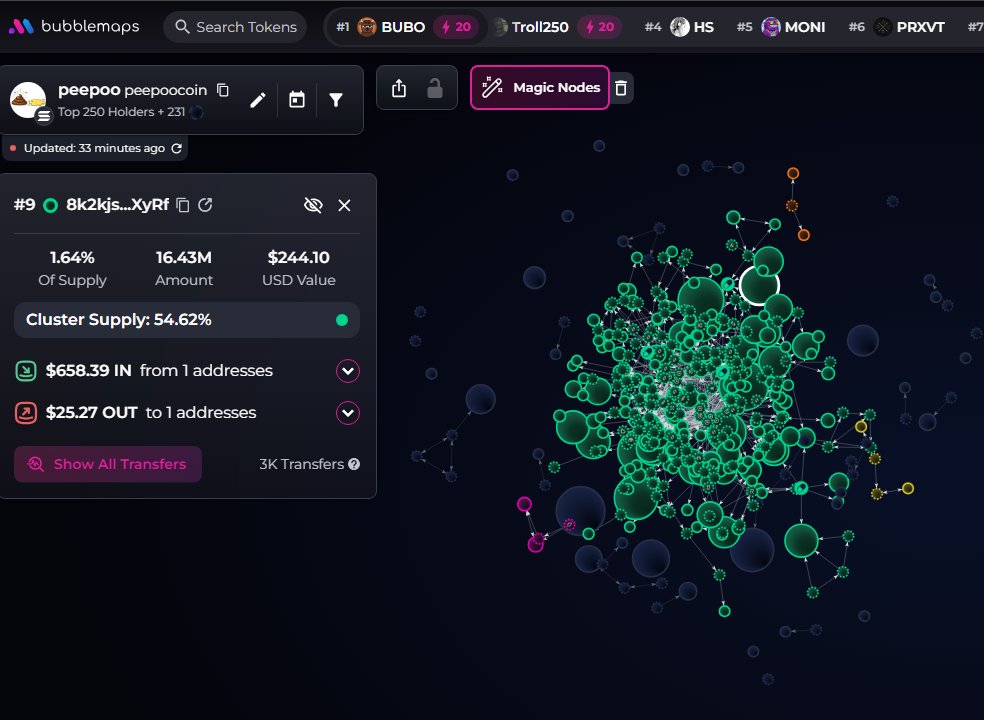The height and width of the screenshot is (720, 984).
Task: Refresh the Updated 33 minutes ago status
Action: [x=177, y=148]
